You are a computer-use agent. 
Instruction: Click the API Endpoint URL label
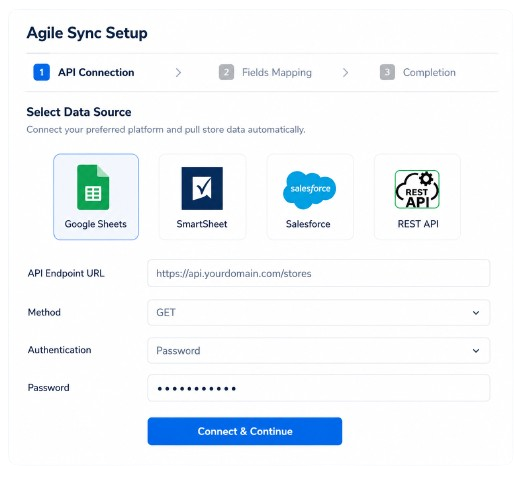[x=66, y=273]
